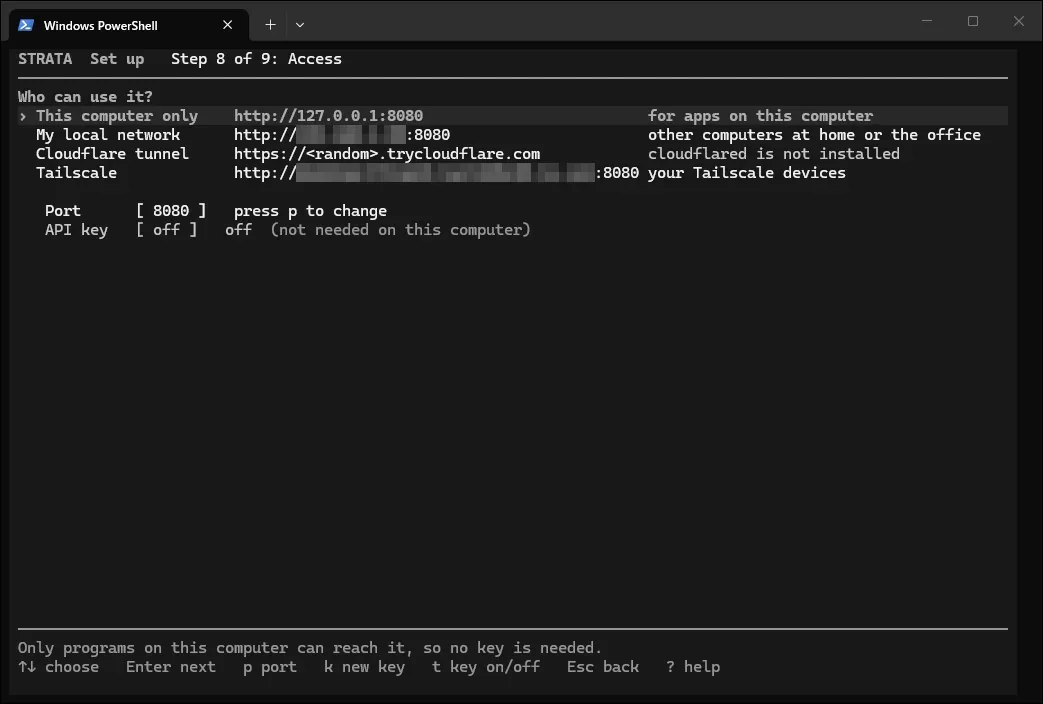This screenshot has height=704, width=1043.
Task: Click the 'API key' label
Action: tap(76, 230)
